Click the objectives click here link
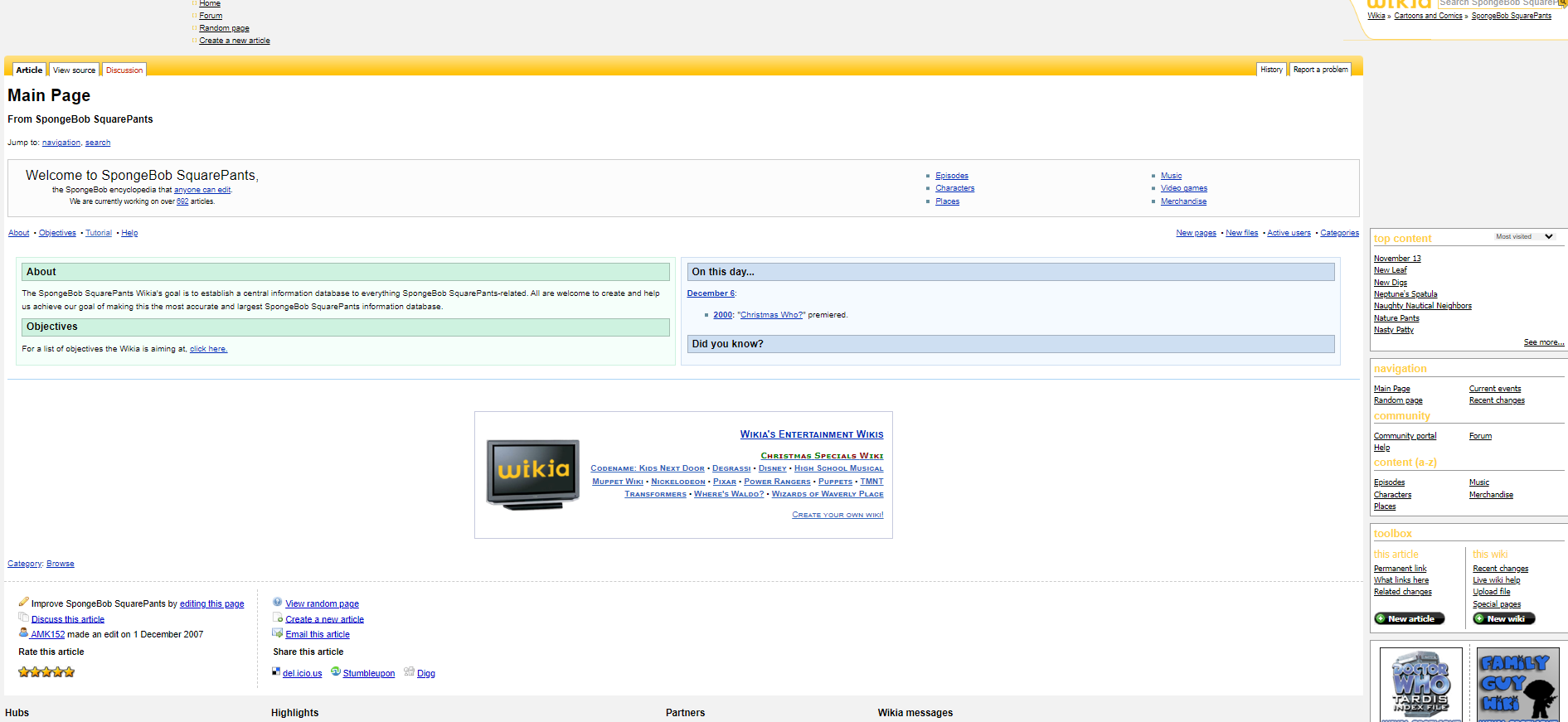The width and height of the screenshot is (1568, 722). (x=209, y=349)
